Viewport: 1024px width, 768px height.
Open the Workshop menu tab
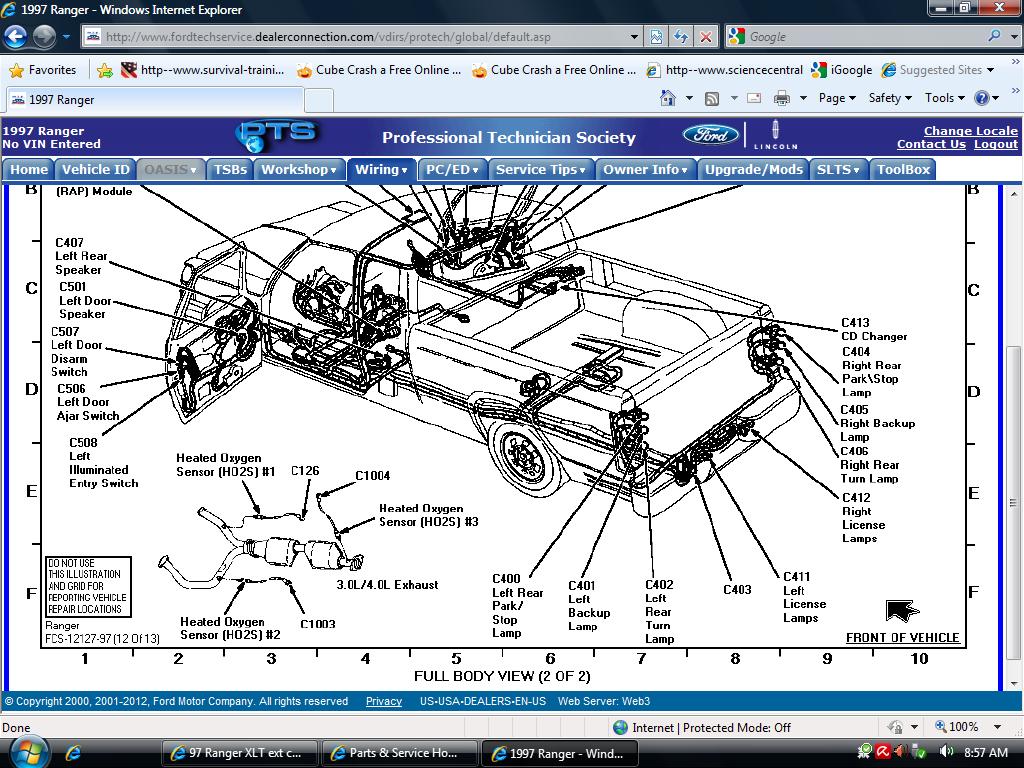pos(298,169)
